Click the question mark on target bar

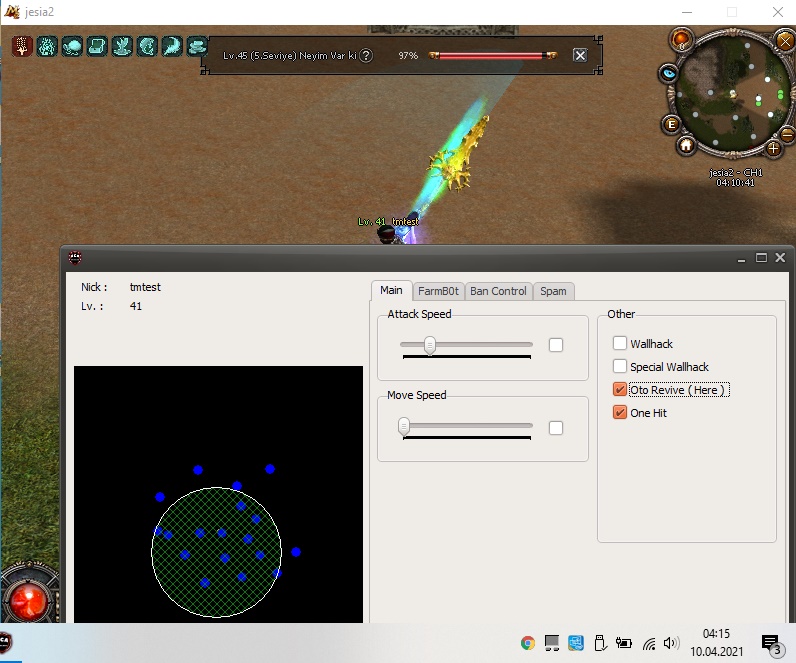click(366, 55)
